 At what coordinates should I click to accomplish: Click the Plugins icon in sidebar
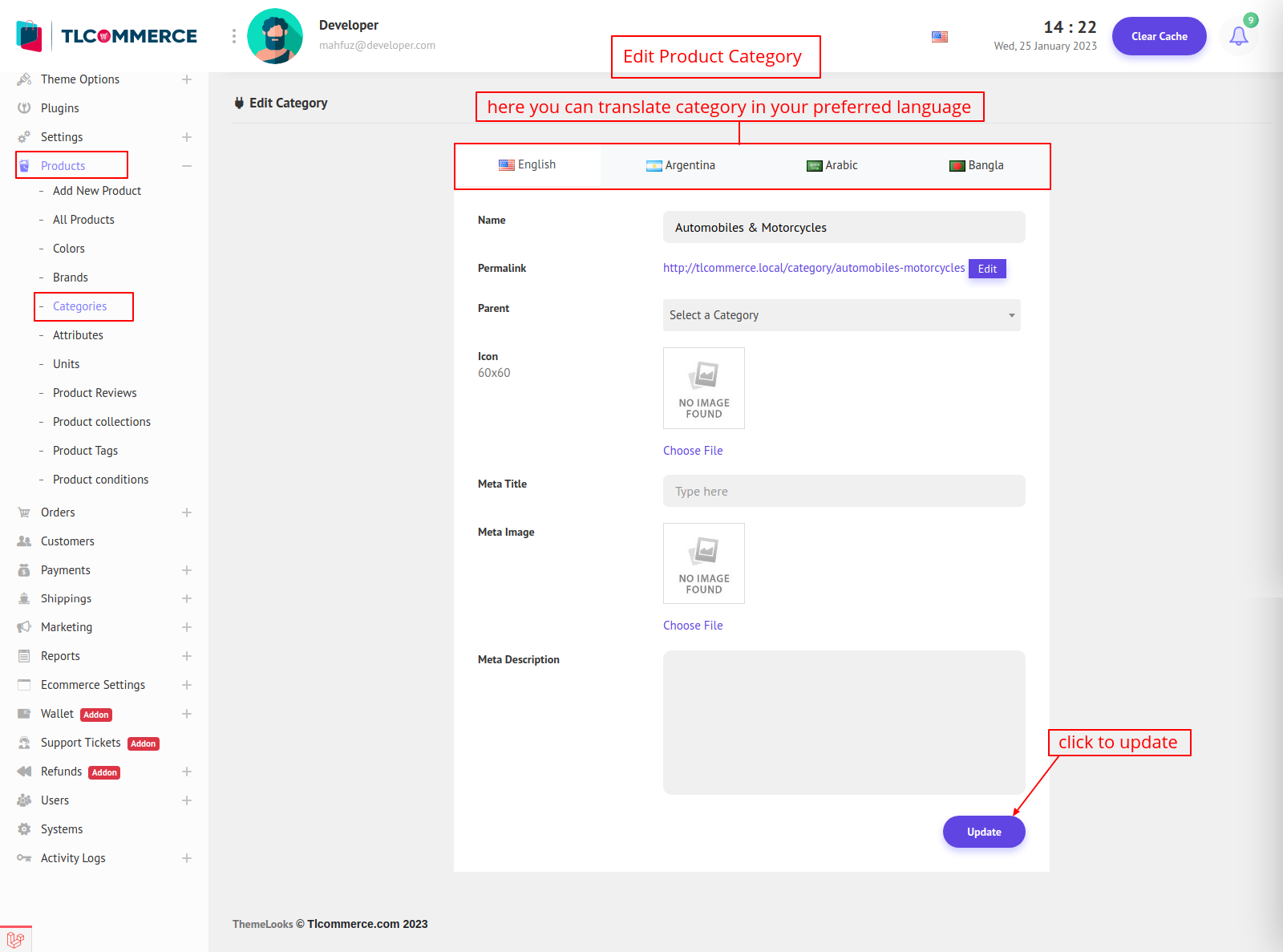point(24,108)
